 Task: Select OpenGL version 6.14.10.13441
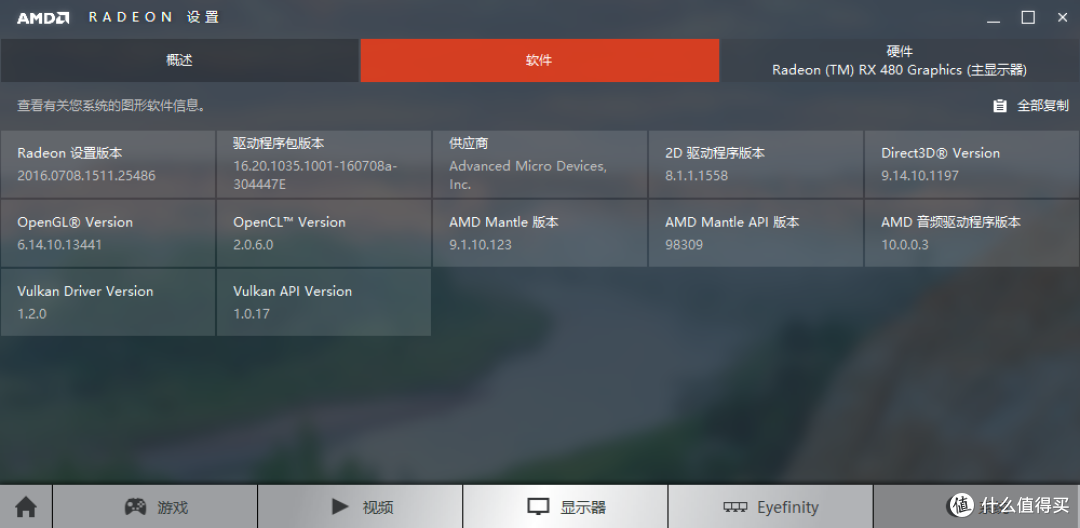click(59, 244)
